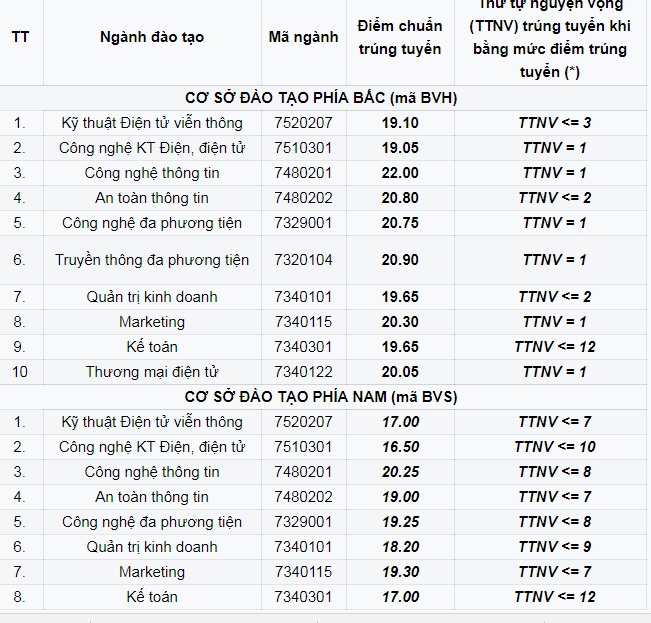
Task: Click the 'Điểm chuẩn trúng tuyển' header
Action: [400, 37]
